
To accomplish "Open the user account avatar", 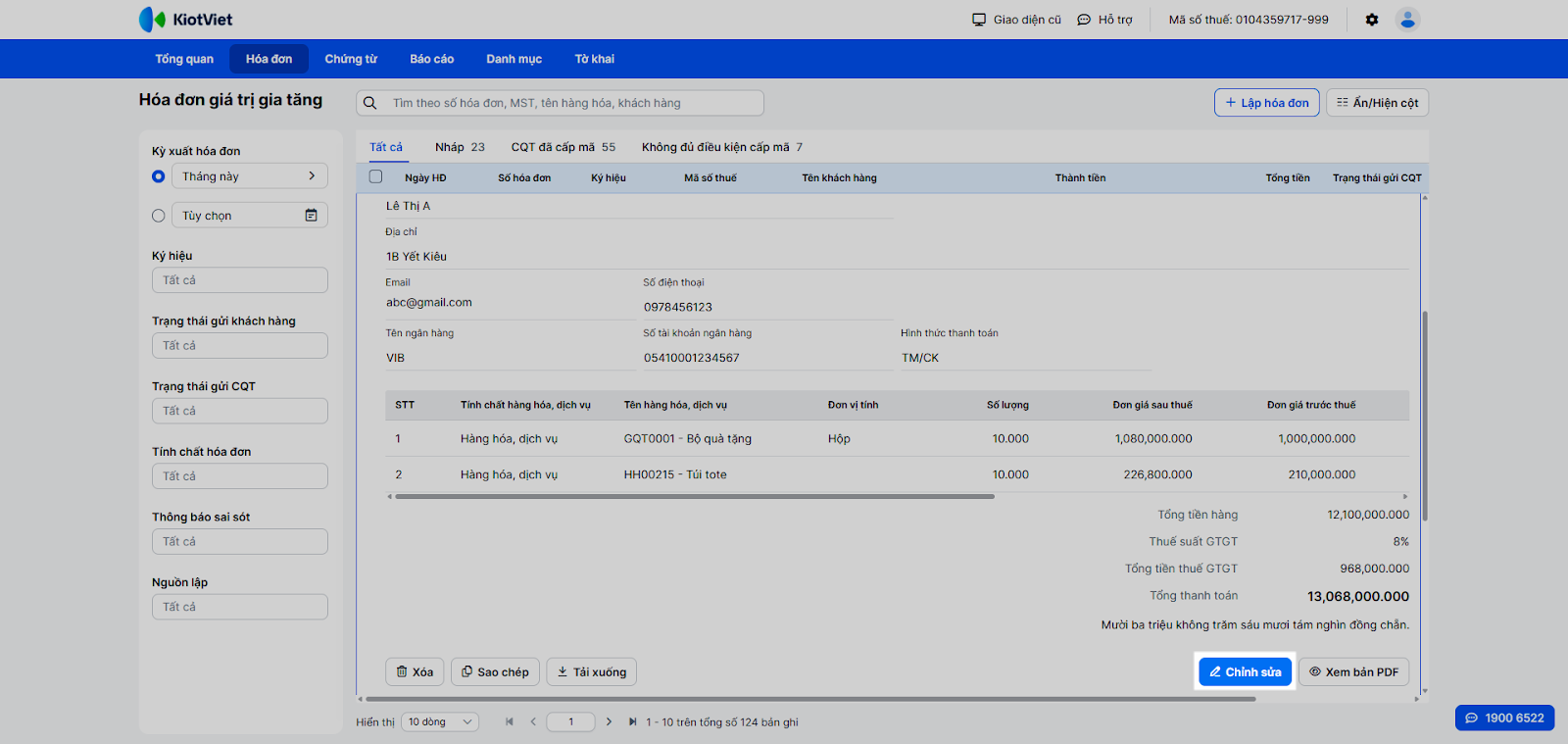I will (1408, 20).
